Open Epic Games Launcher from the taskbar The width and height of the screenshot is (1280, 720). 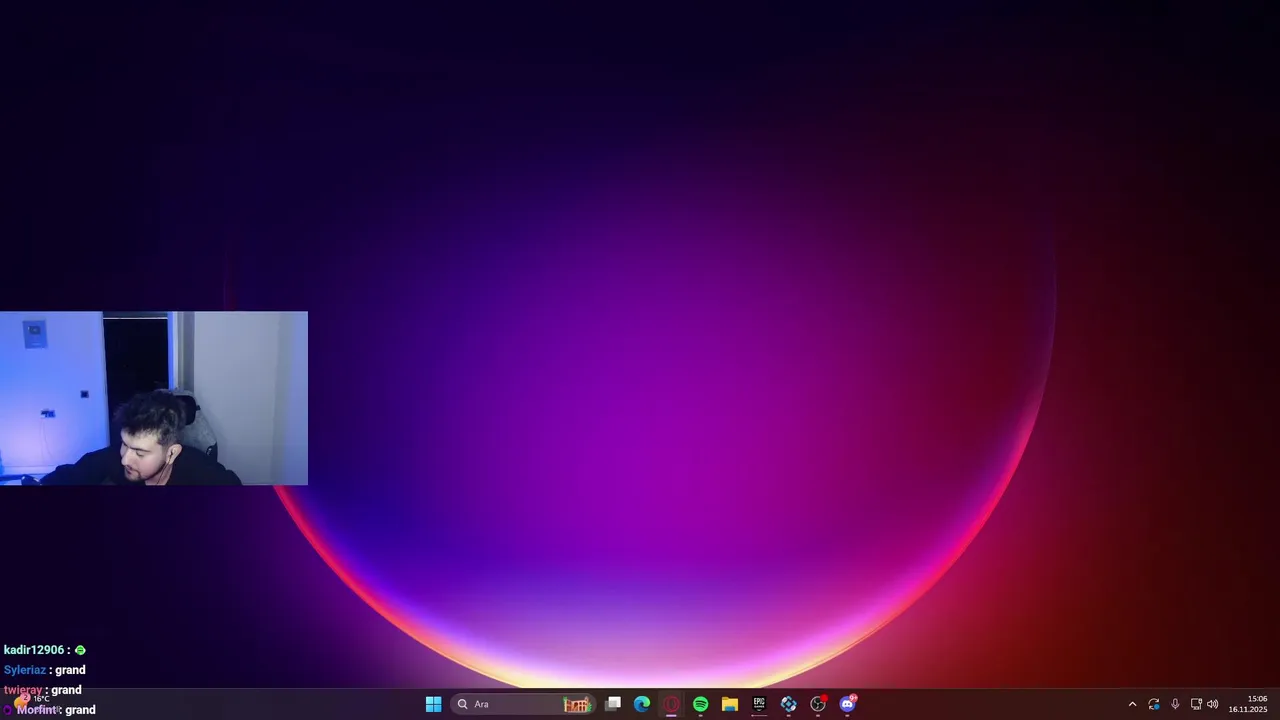[759, 704]
